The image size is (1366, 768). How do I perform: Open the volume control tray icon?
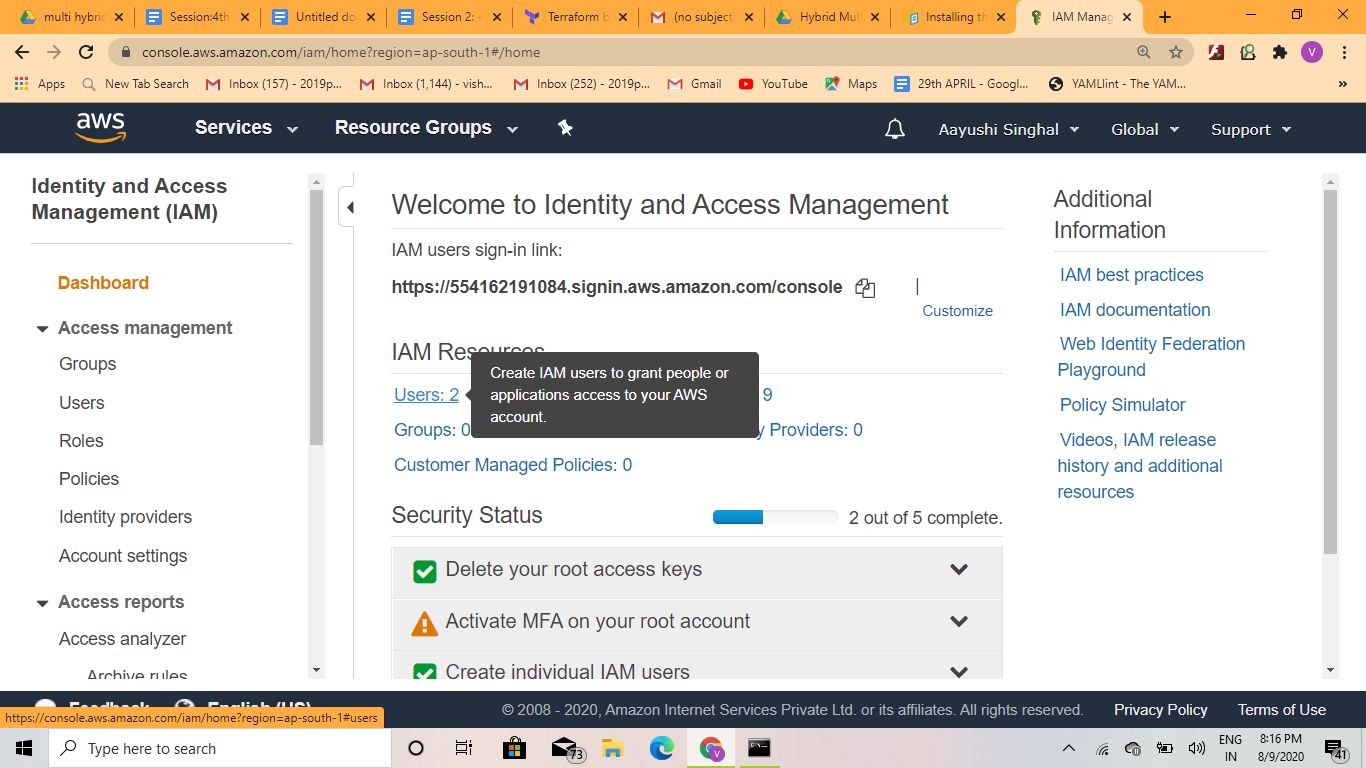point(1196,748)
